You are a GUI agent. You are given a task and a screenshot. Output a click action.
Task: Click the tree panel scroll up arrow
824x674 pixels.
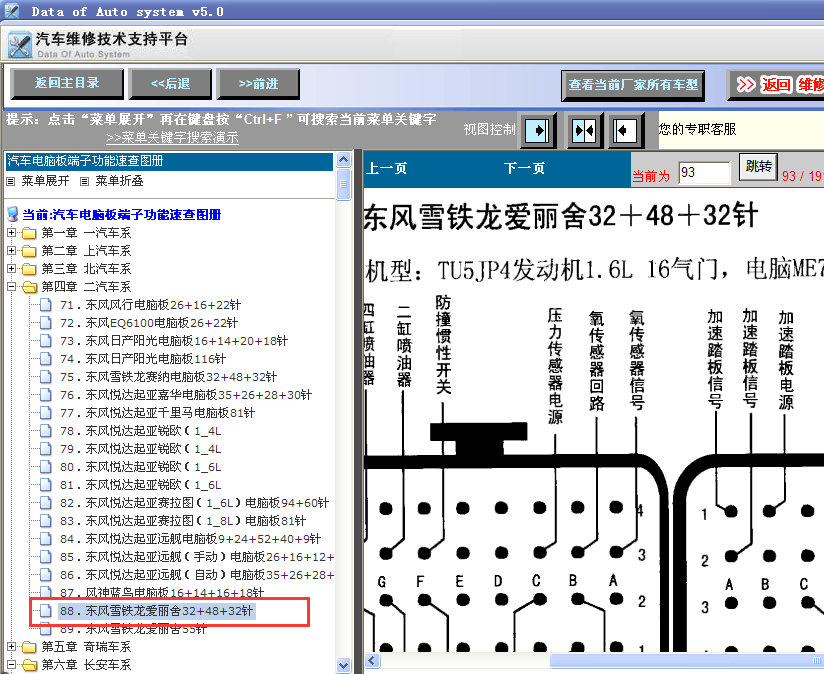pyautogui.click(x=344, y=159)
